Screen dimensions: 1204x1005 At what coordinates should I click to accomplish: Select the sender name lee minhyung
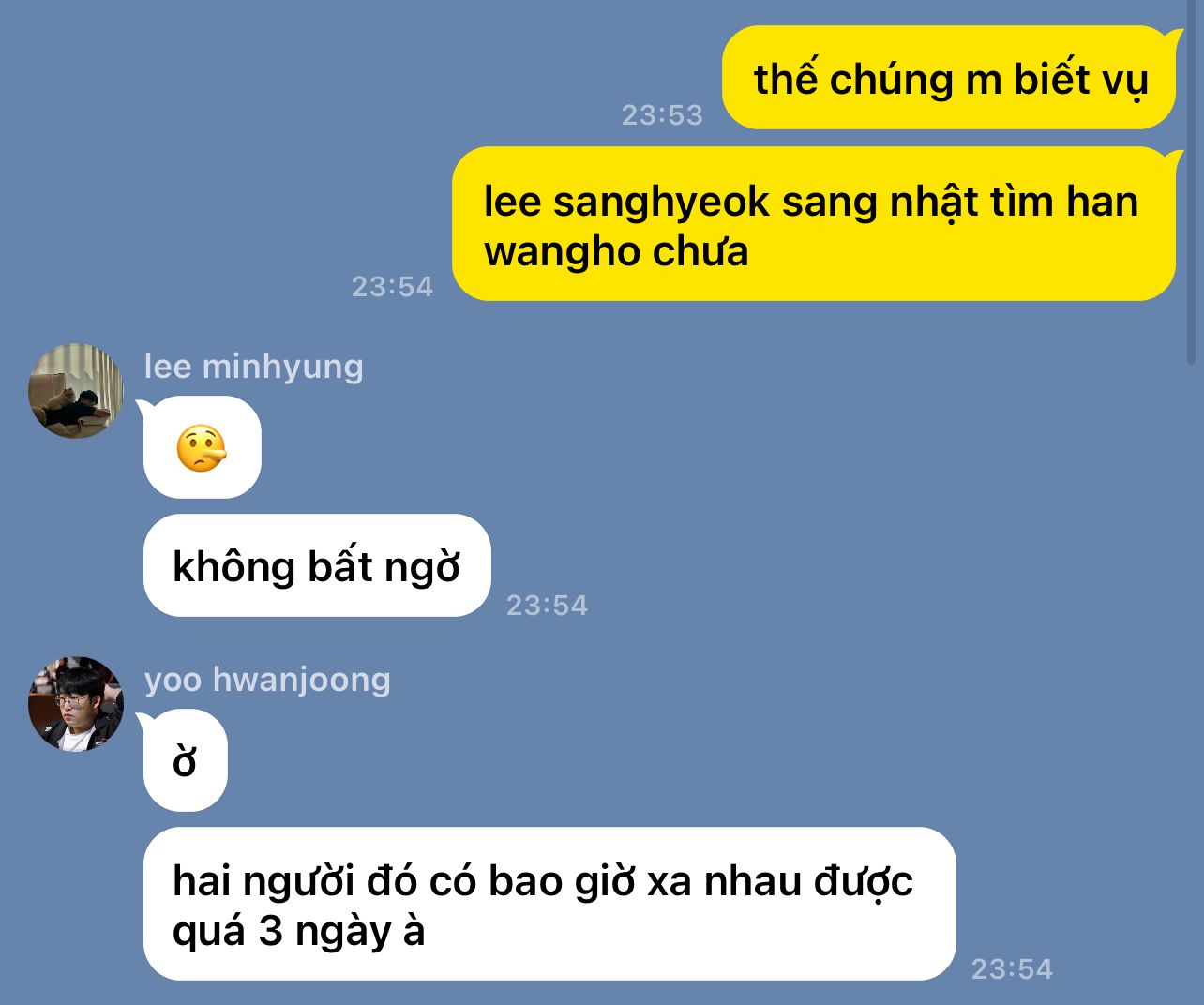click(x=254, y=366)
